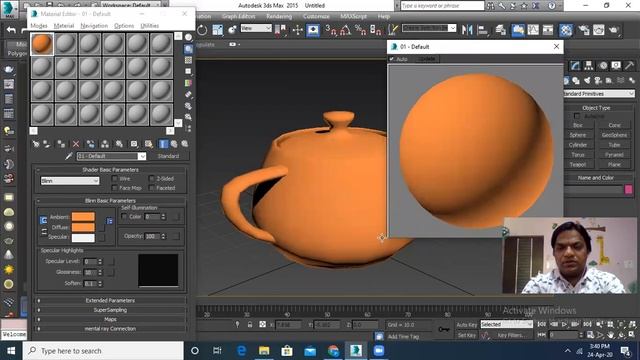Image resolution: width=640 pixels, height=360 pixels.
Task: Toggle Angle Snap icon
Action: click(345, 30)
